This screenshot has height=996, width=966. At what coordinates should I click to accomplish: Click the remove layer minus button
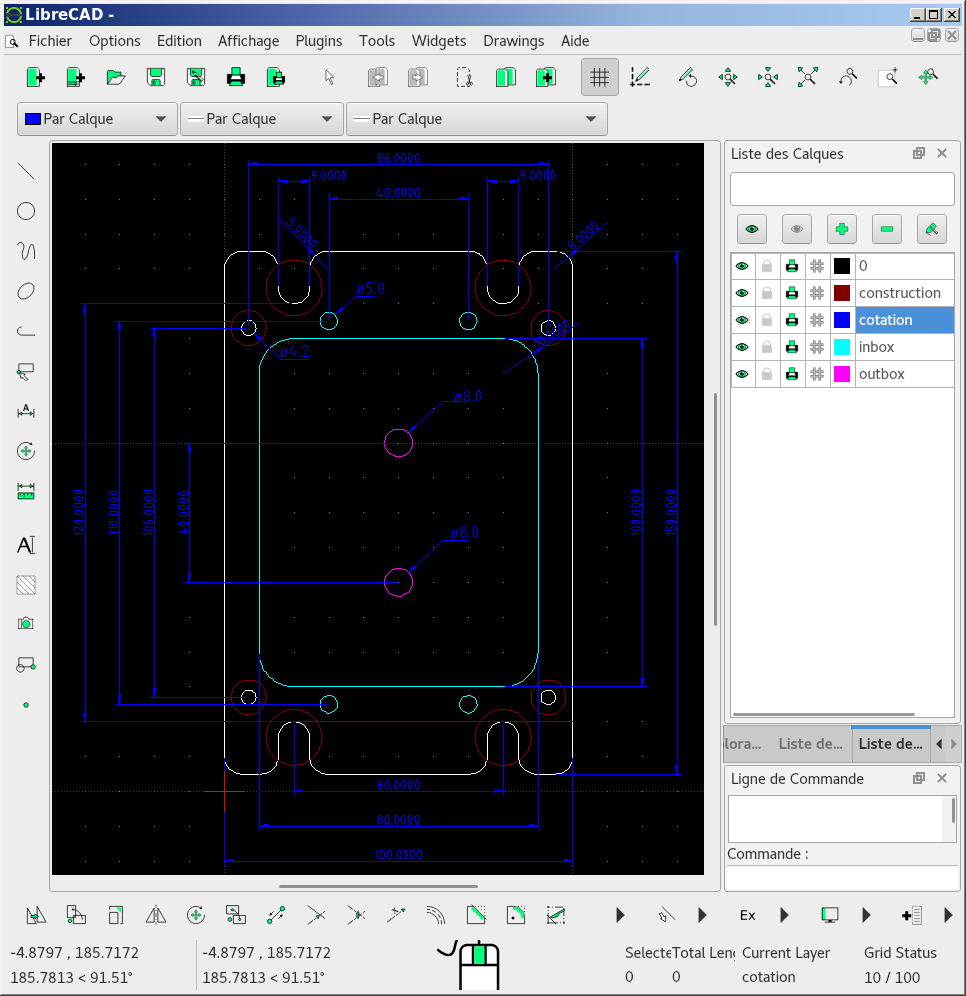point(886,229)
